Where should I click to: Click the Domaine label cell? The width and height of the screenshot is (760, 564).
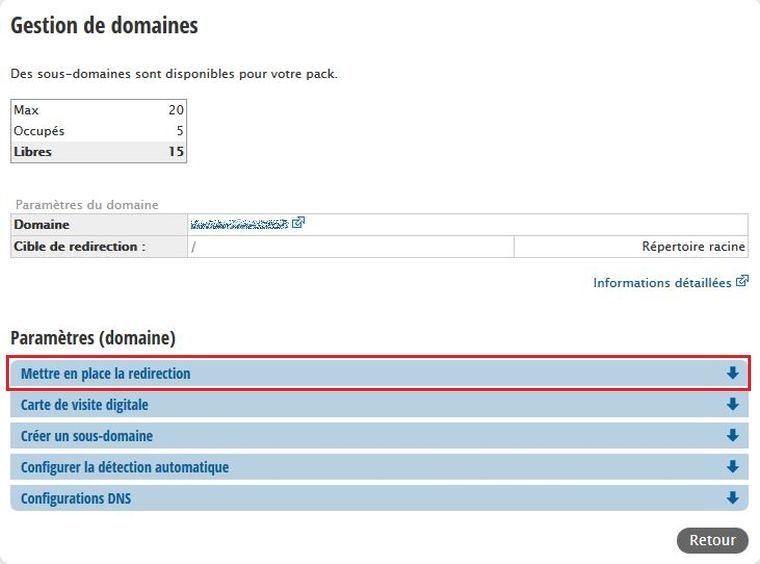(99, 225)
